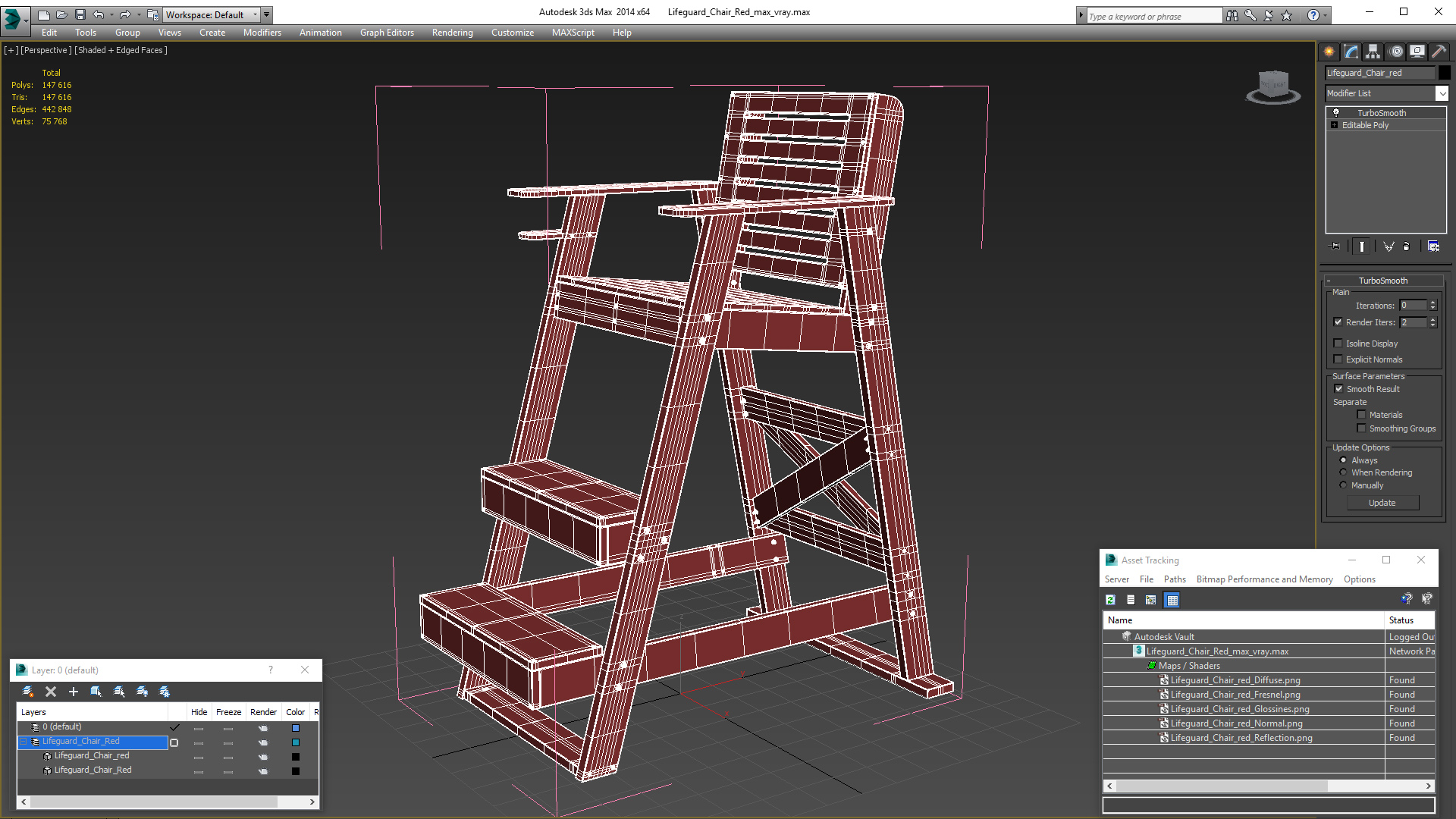Click the Status column header

tap(1409, 620)
